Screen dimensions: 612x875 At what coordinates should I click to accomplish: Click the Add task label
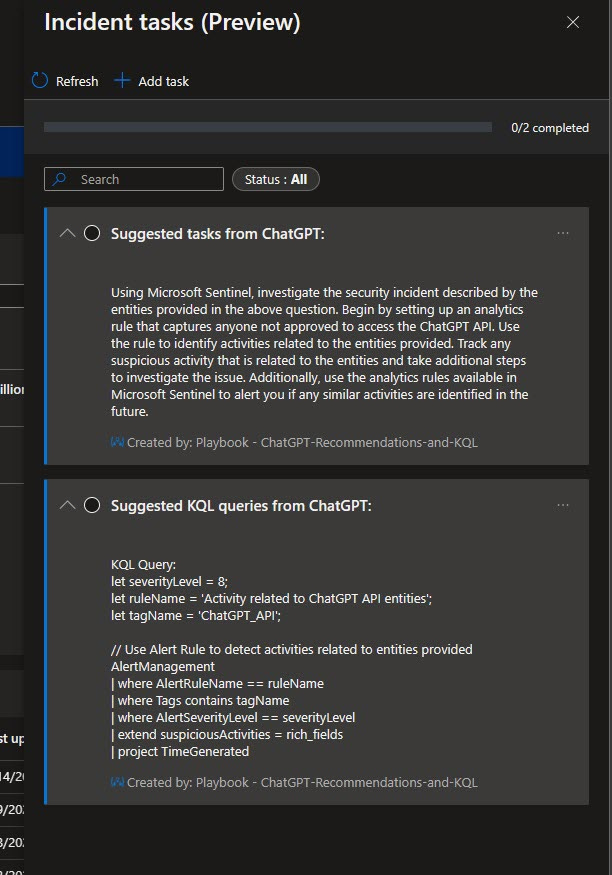pos(163,81)
